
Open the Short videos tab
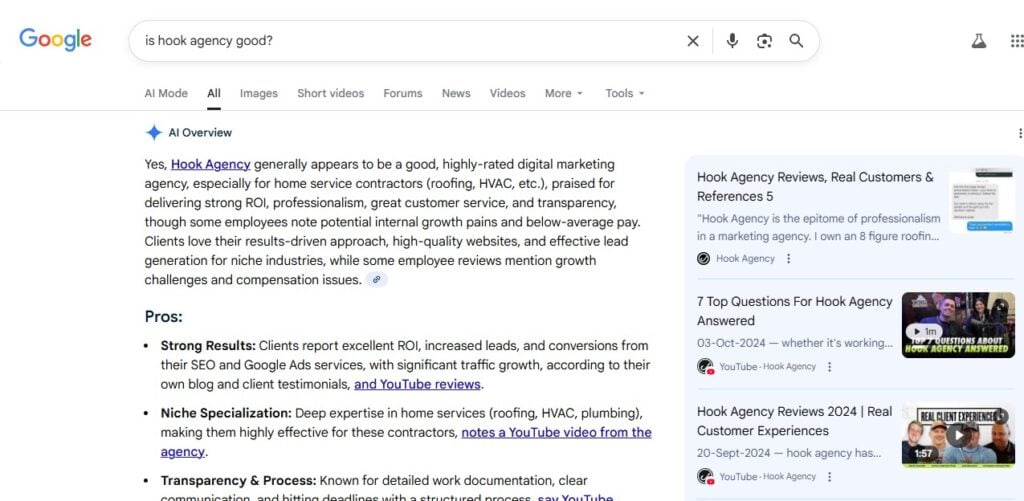pos(330,93)
